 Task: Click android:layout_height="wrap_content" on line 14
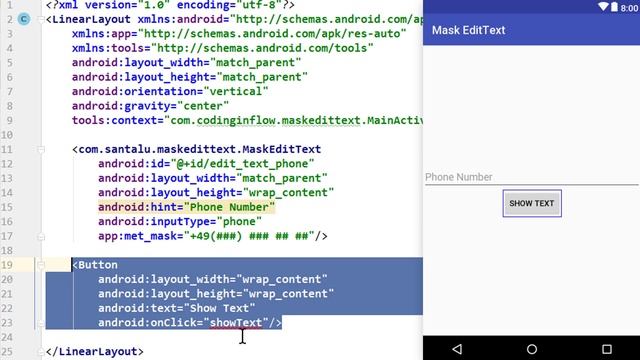coord(216,192)
